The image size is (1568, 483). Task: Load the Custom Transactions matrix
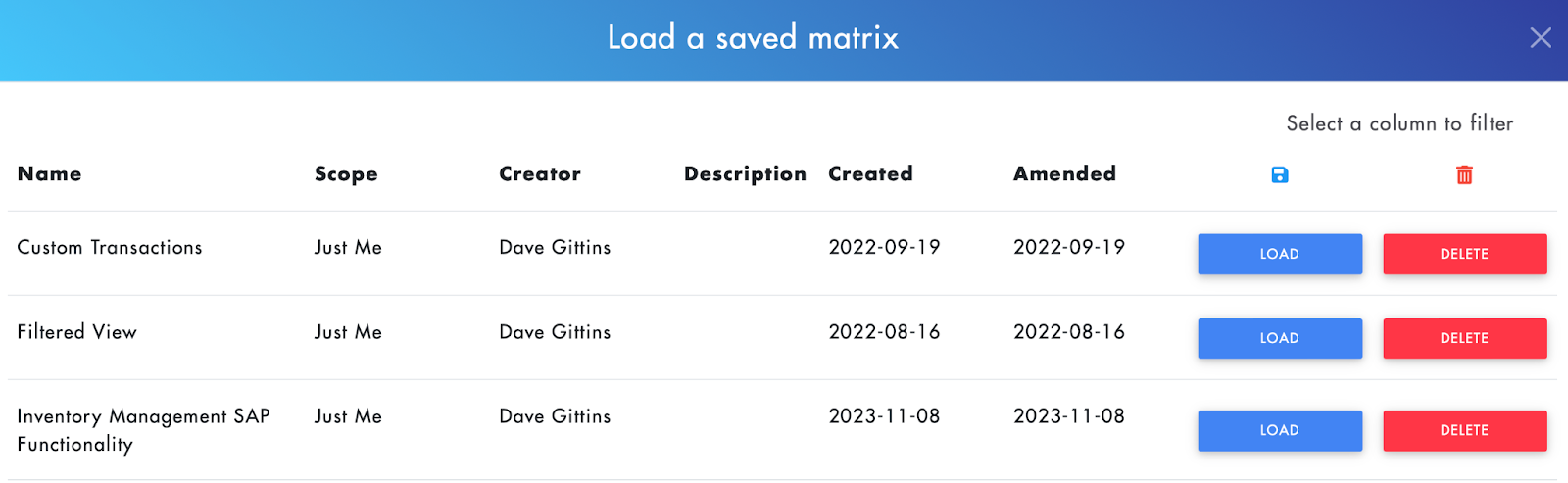click(x=1280, y=254)
